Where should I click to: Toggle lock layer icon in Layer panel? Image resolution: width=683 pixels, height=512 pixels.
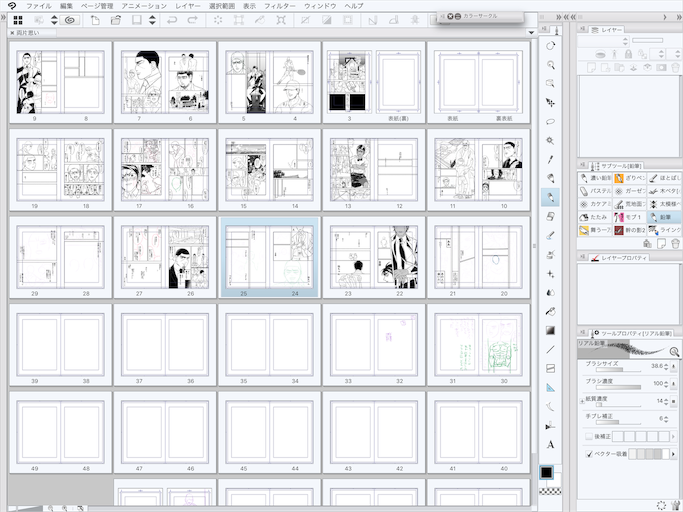(x=628, y=54)
